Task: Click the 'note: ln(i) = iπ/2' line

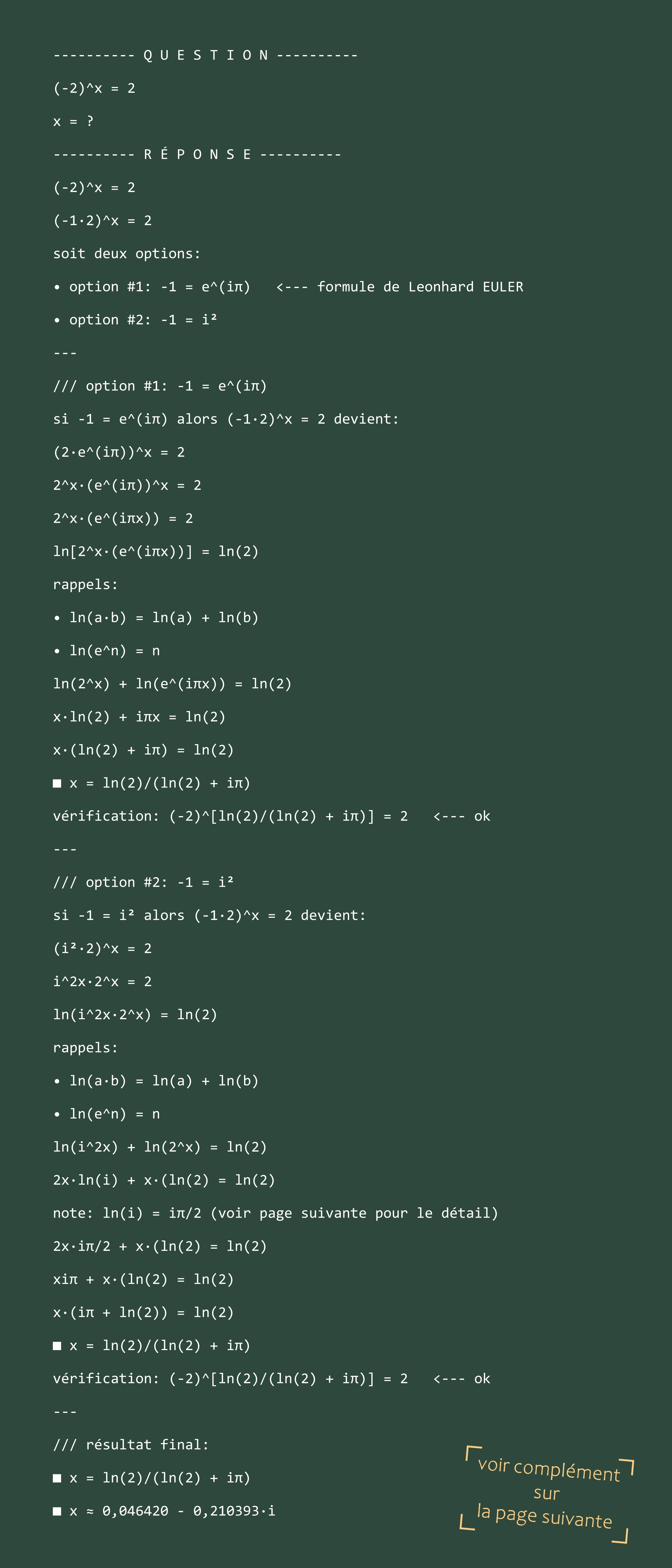Action: click(276, 1213)
